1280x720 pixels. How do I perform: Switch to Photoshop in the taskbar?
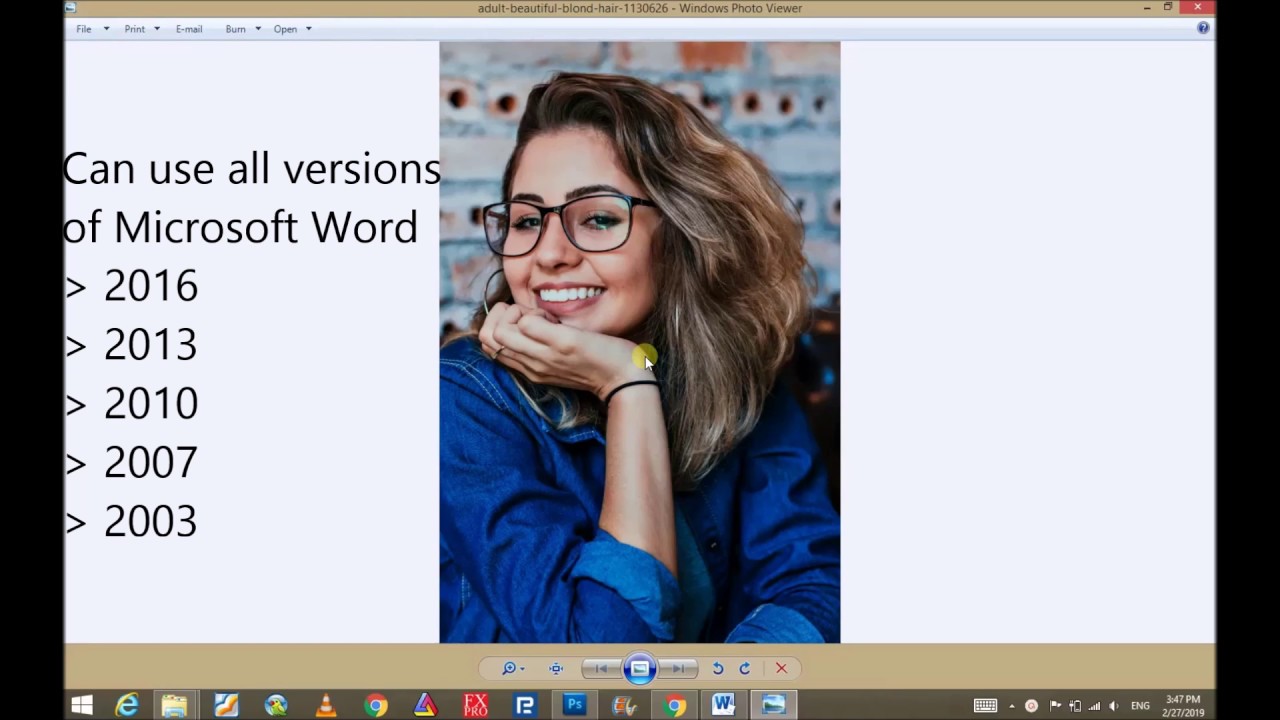point(575,705)
